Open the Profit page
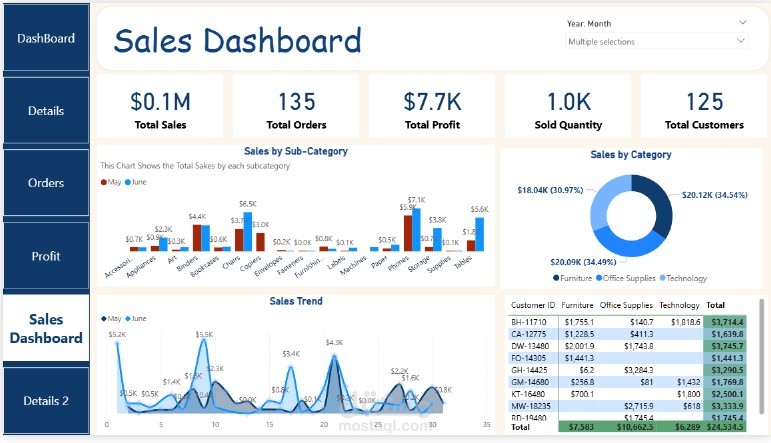771x443 pixels. [46, 256]
